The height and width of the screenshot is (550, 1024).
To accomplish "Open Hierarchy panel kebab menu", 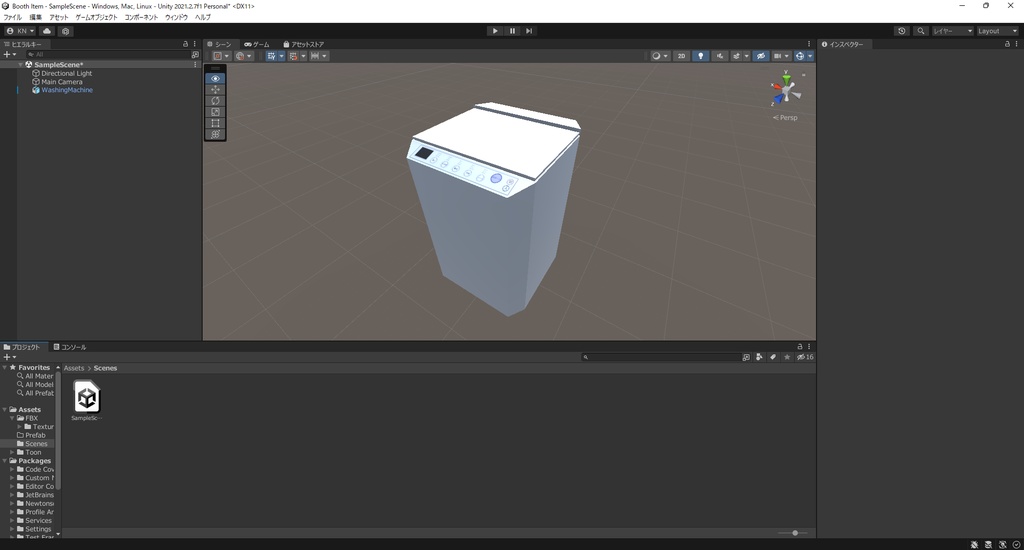I will 195,44.
